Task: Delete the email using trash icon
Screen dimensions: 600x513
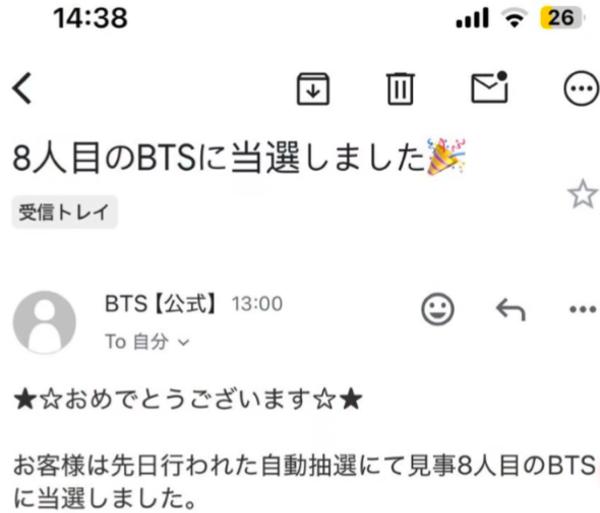Action: coord(400,88)
